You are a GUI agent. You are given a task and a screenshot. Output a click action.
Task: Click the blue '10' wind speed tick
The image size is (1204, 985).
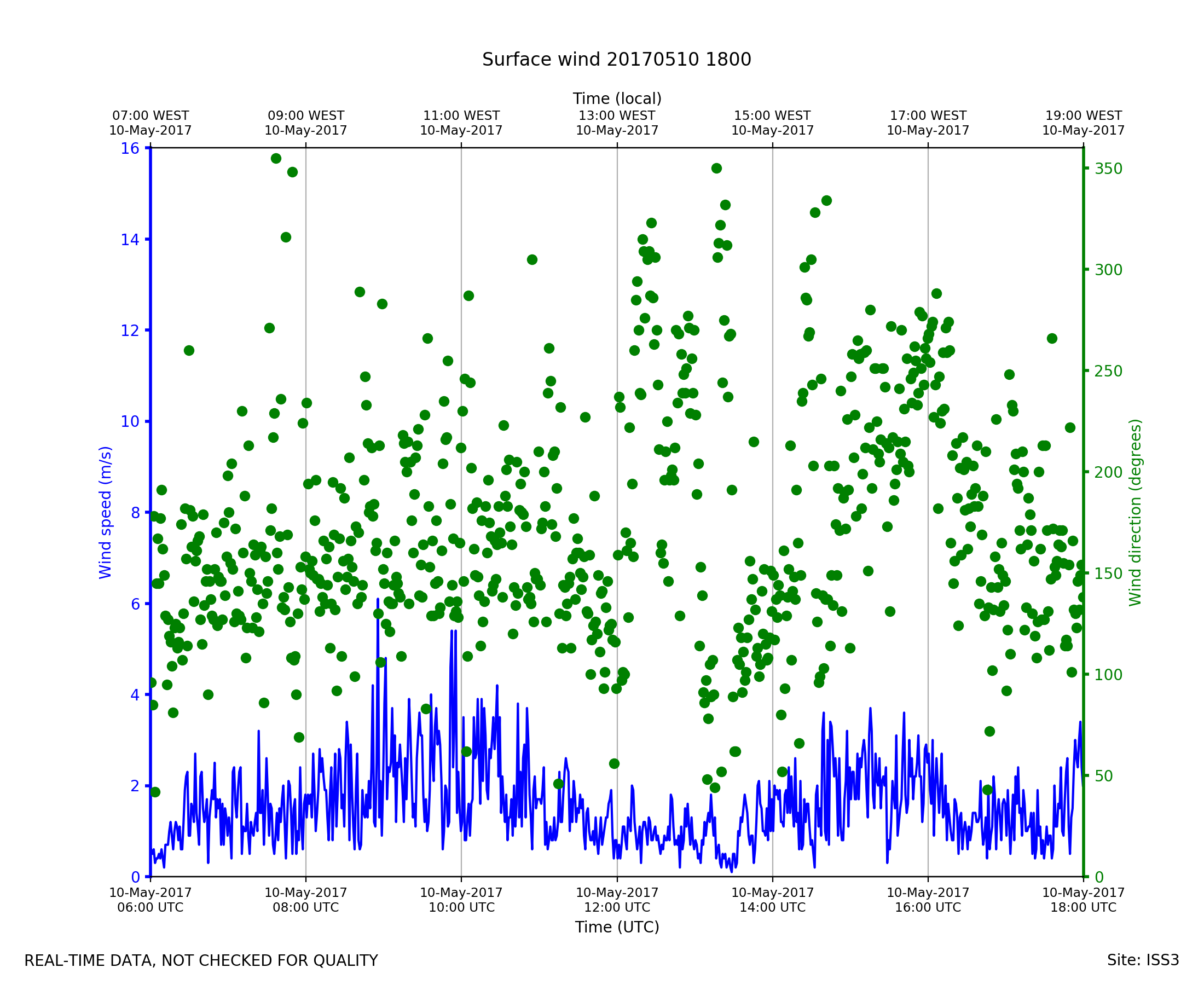pyautogui.click(x=129, y=421)
